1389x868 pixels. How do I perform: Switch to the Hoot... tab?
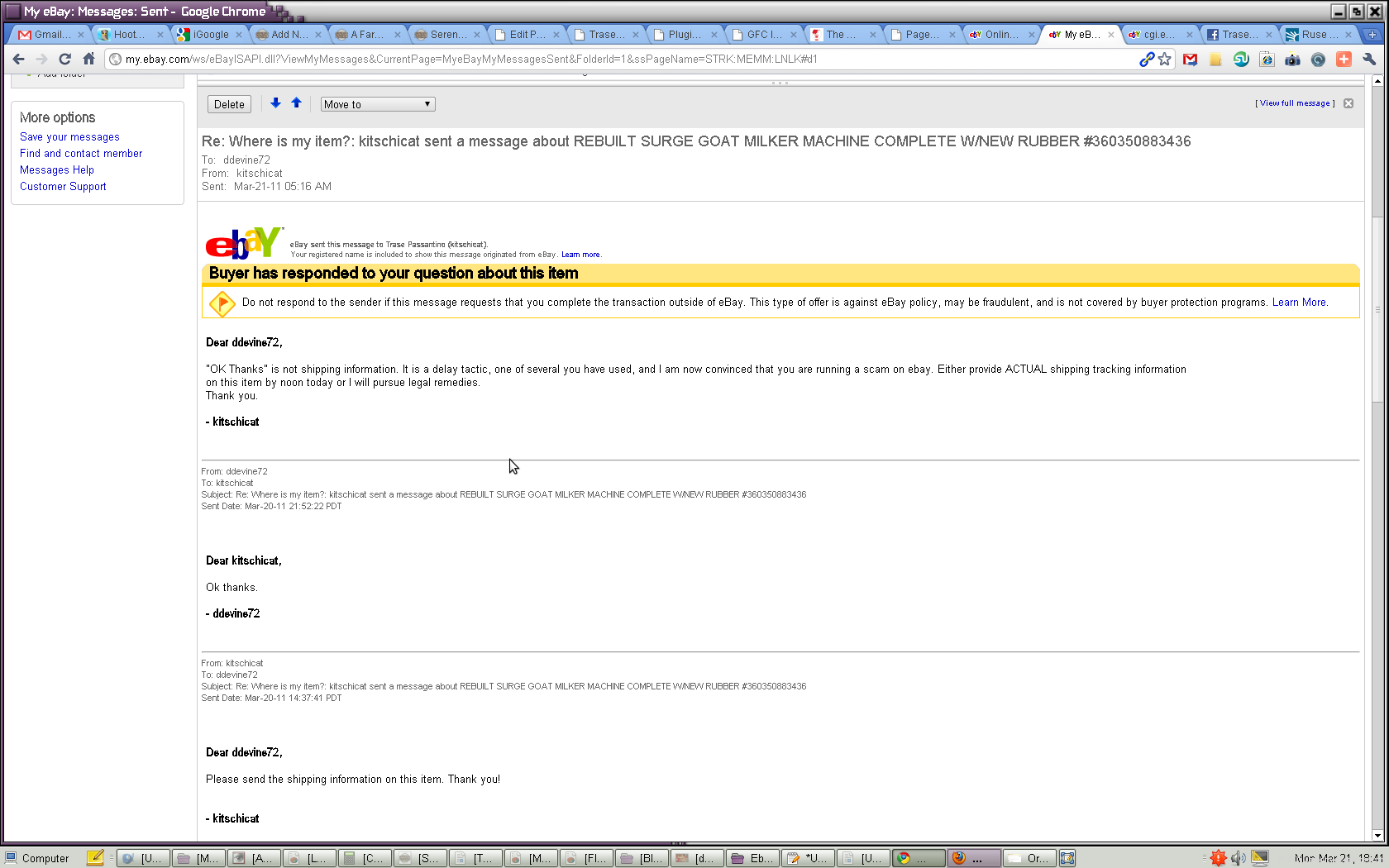[131, 35]
